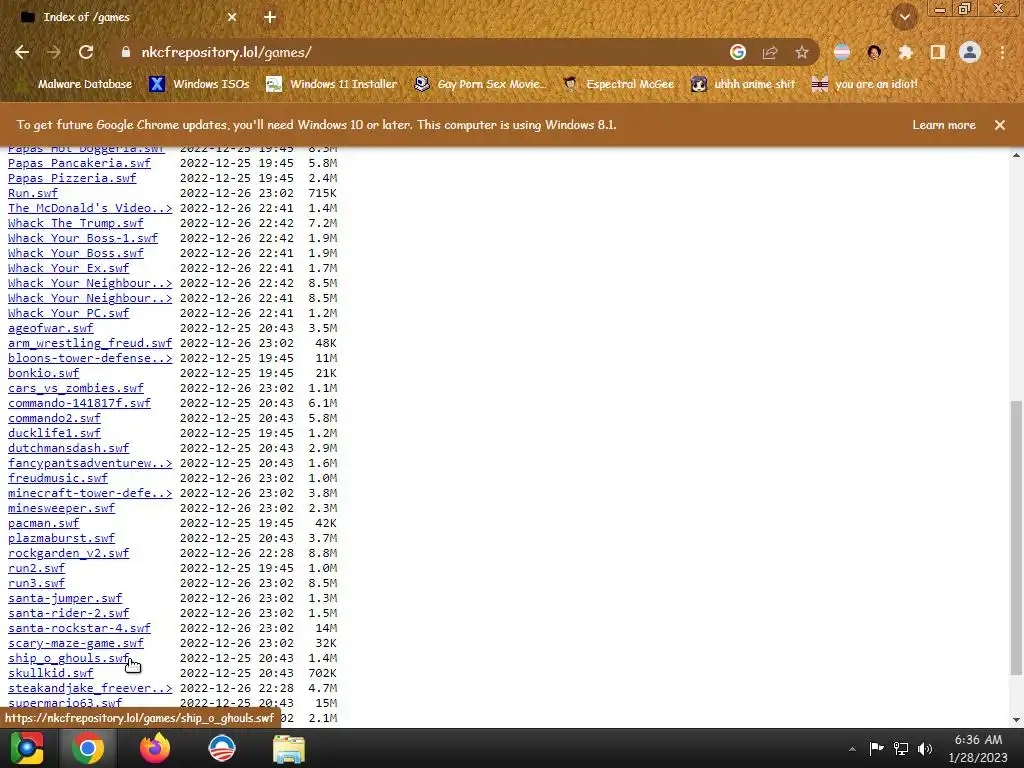Click the Google icon in address bar
This screenshot has width=1024, height=768.
pos(737,52)
